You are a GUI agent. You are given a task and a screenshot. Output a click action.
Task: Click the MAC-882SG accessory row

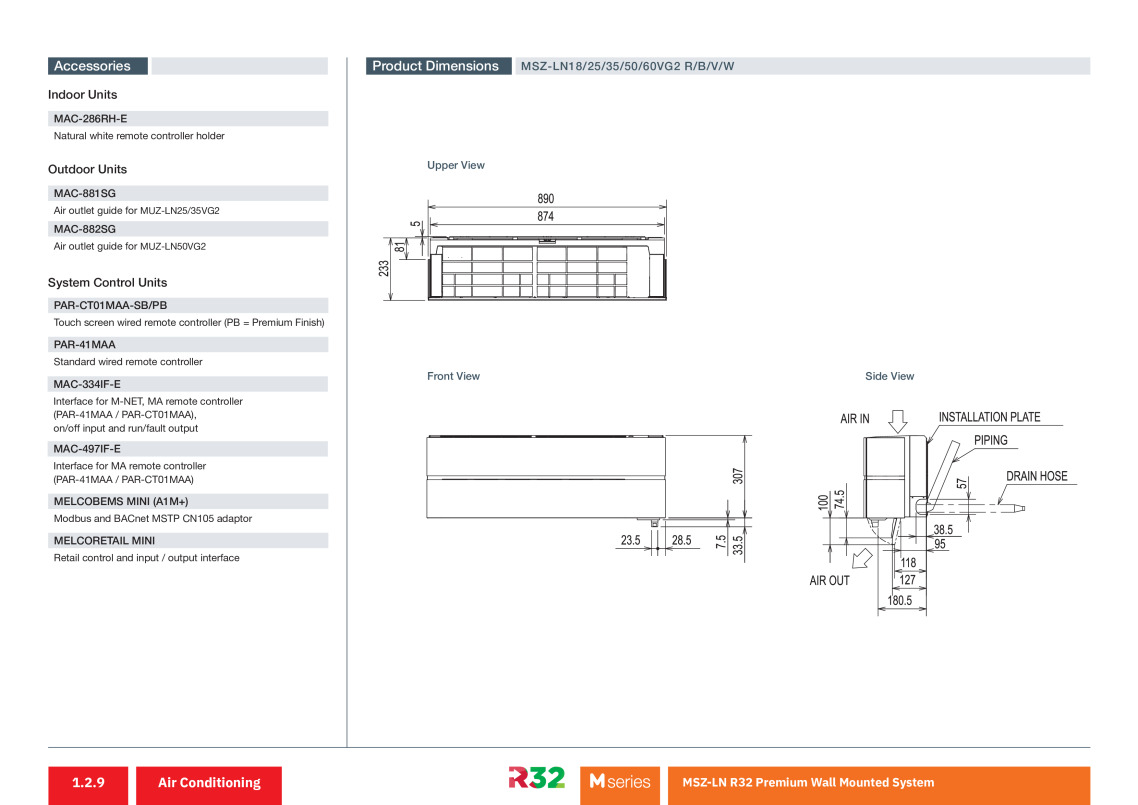(x=188, y=229)
